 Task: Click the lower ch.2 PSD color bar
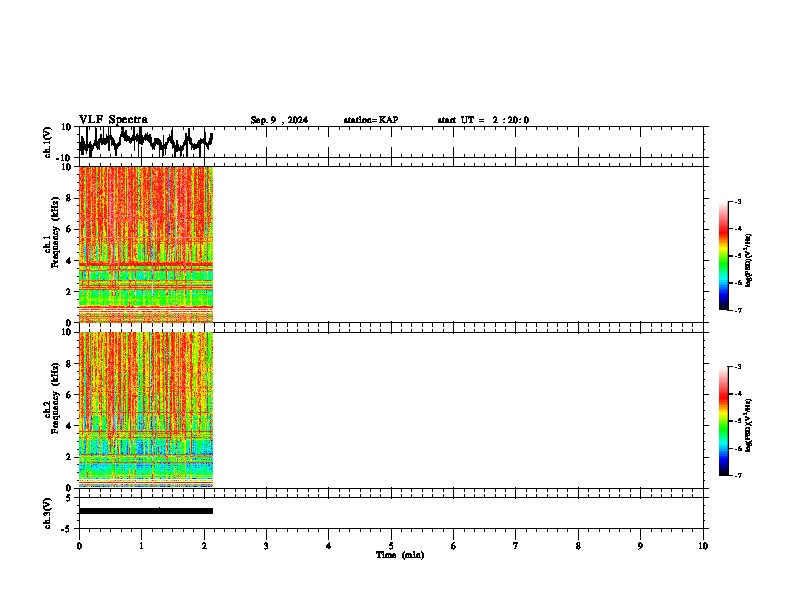(724, 421)
